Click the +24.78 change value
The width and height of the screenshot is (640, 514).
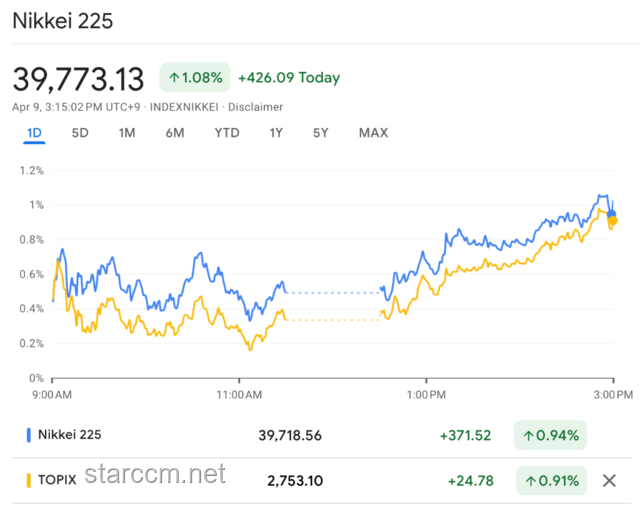pos(471,481)
